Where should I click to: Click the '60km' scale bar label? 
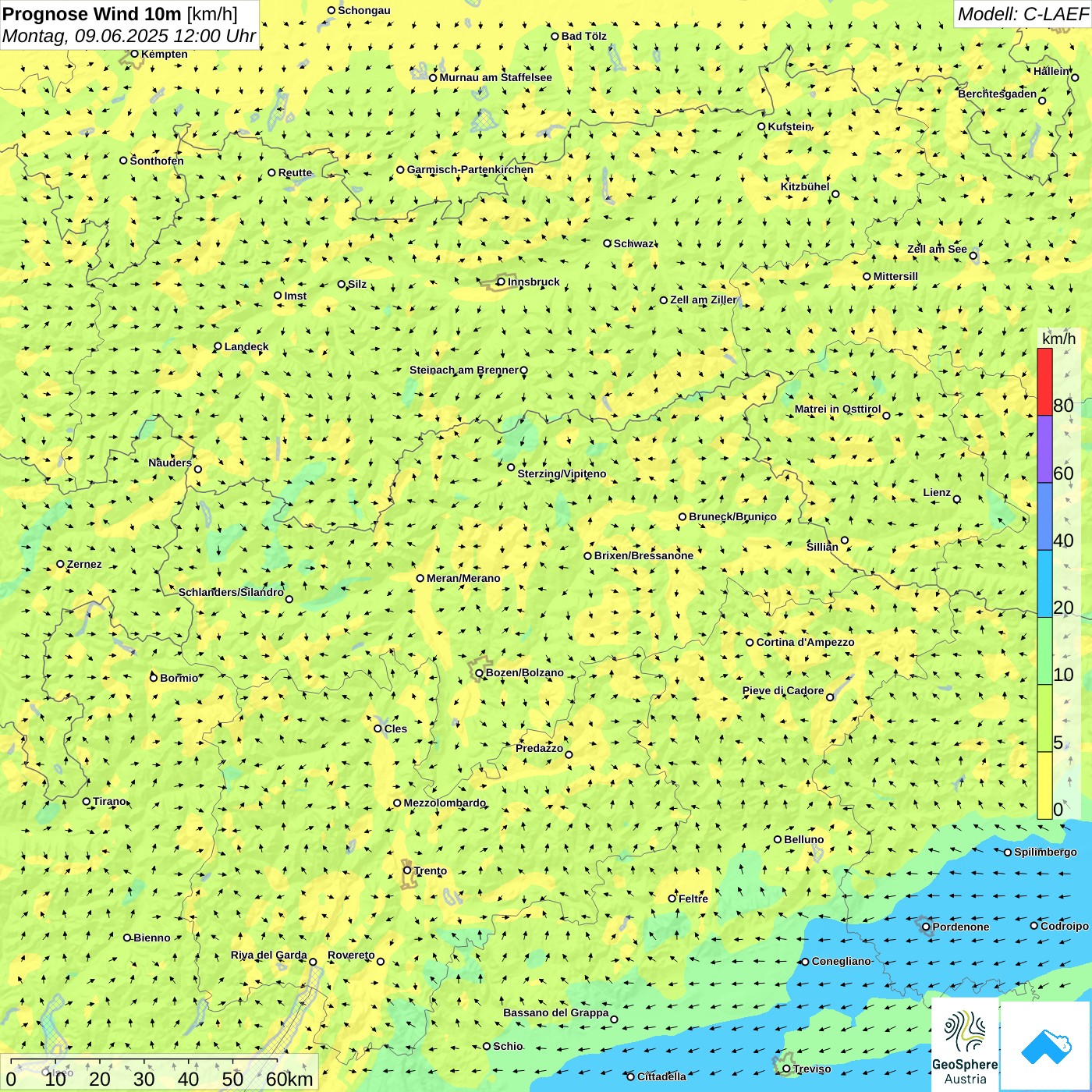(x=289, y=1079)
